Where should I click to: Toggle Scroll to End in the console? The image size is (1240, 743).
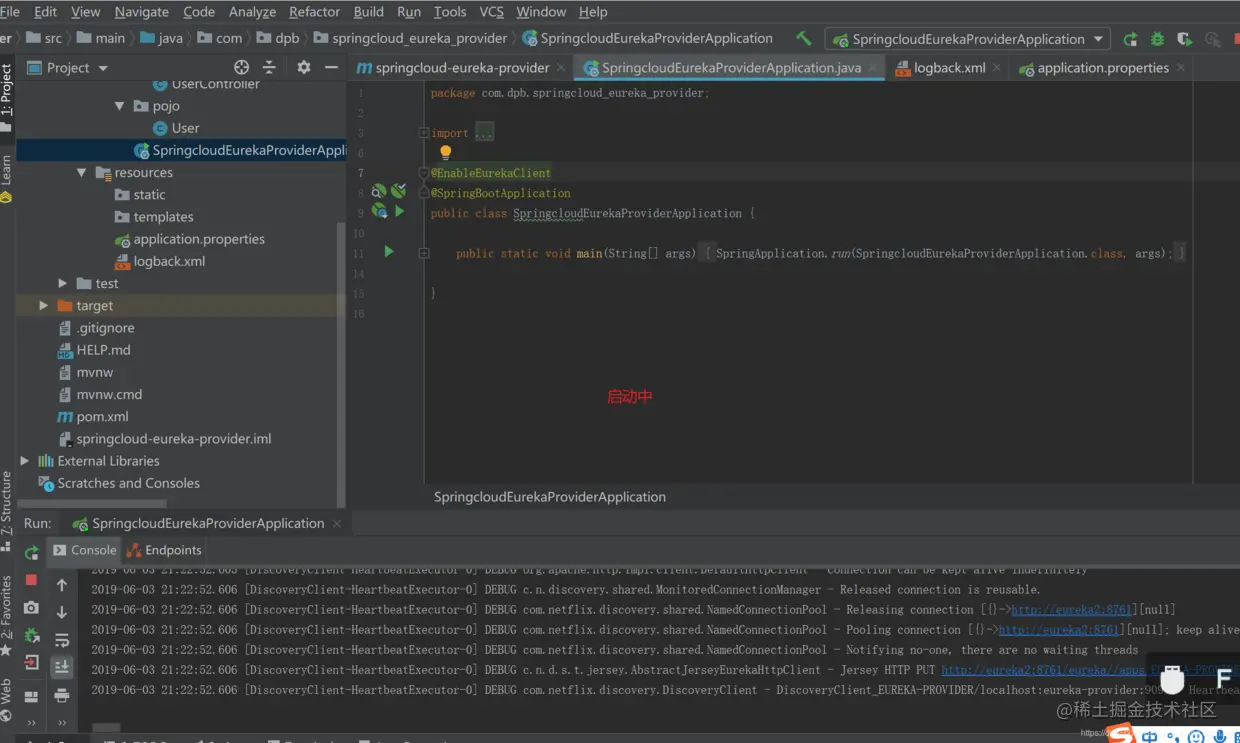[62, 667]
